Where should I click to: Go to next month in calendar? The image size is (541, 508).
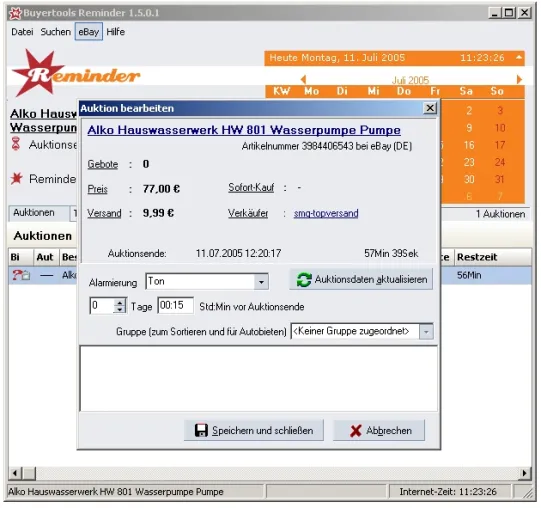pyautogui.click(x=519, y=80)
